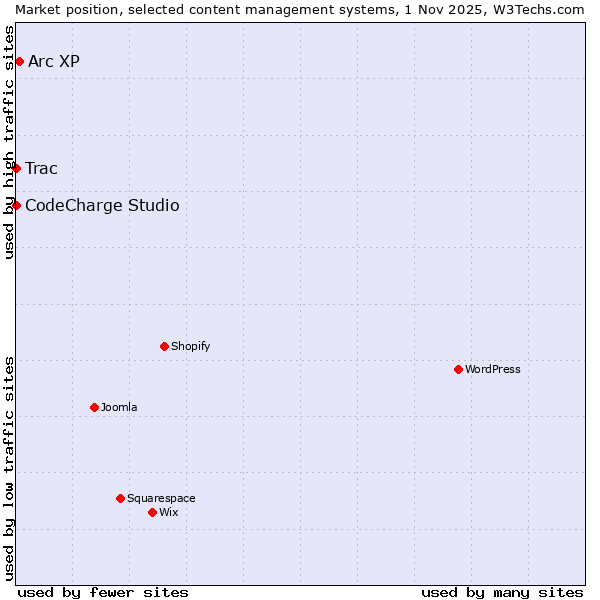
Task: Click the Joomla red diamond marker
Action: click(94, 408)
